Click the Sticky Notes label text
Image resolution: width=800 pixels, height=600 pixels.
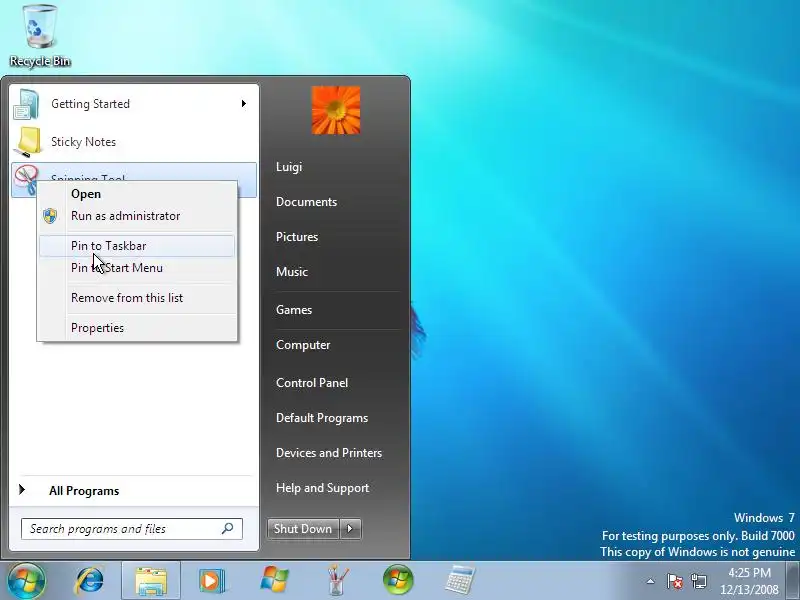point(83,142)
